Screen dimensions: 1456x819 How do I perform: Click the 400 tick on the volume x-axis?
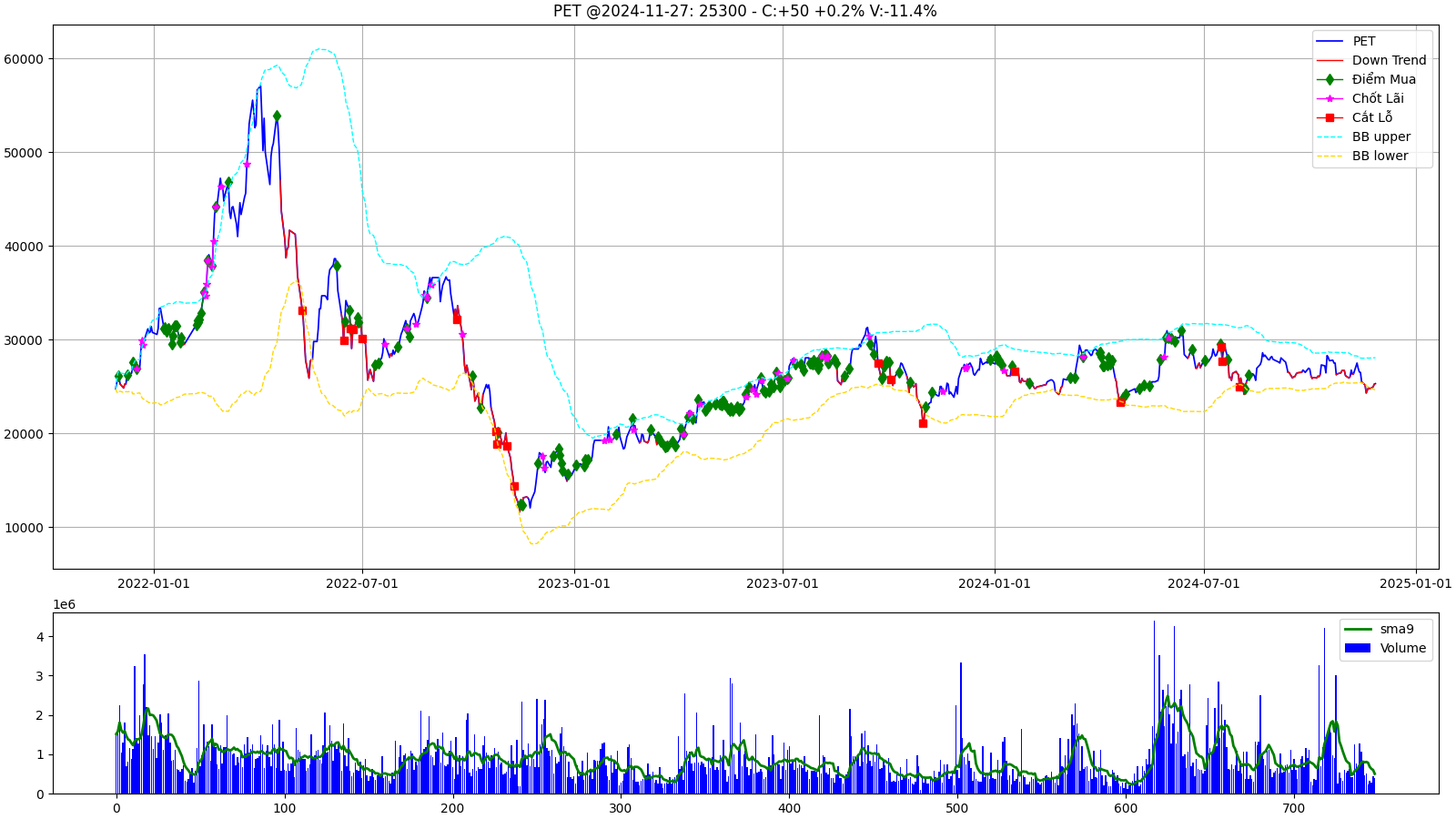coord(789,808)
